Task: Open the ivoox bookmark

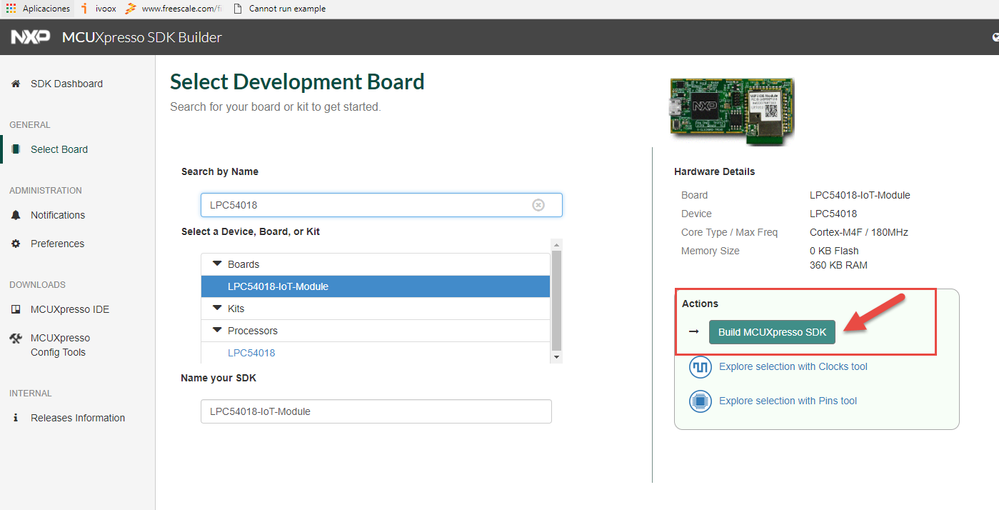Action: (x=99, y=8)
